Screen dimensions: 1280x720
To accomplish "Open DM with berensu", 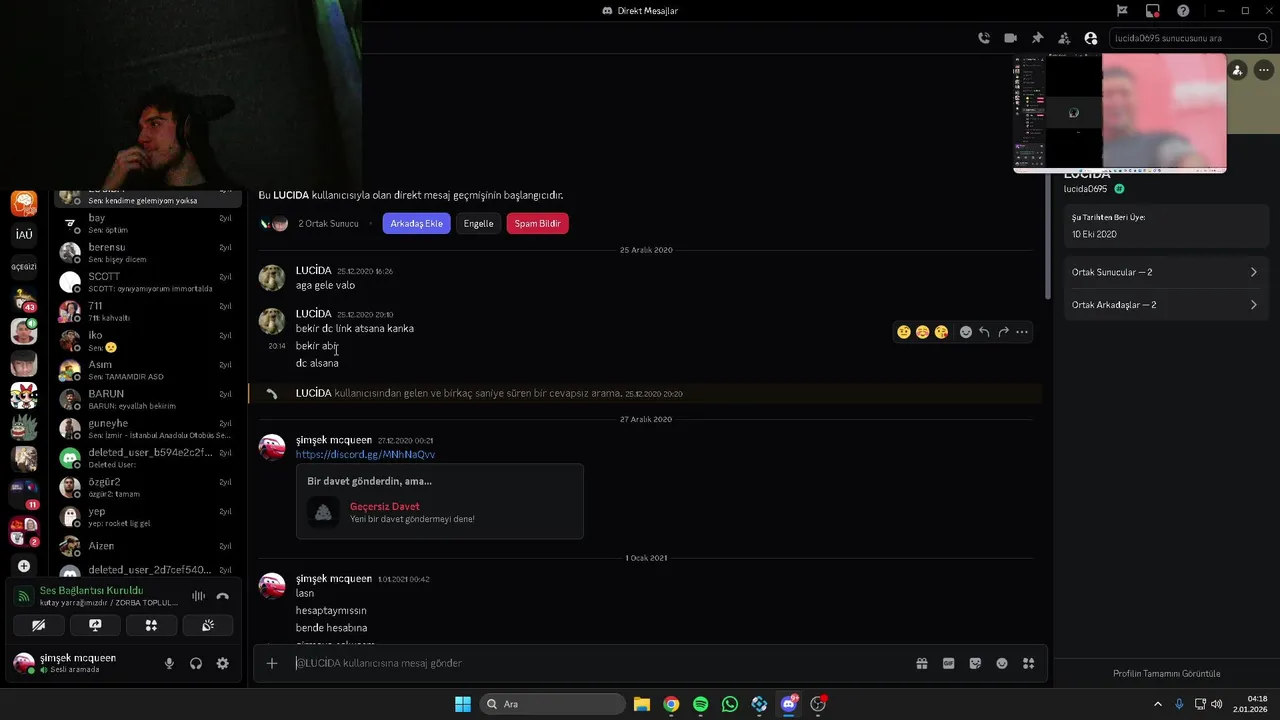I will tap(147, 252).
